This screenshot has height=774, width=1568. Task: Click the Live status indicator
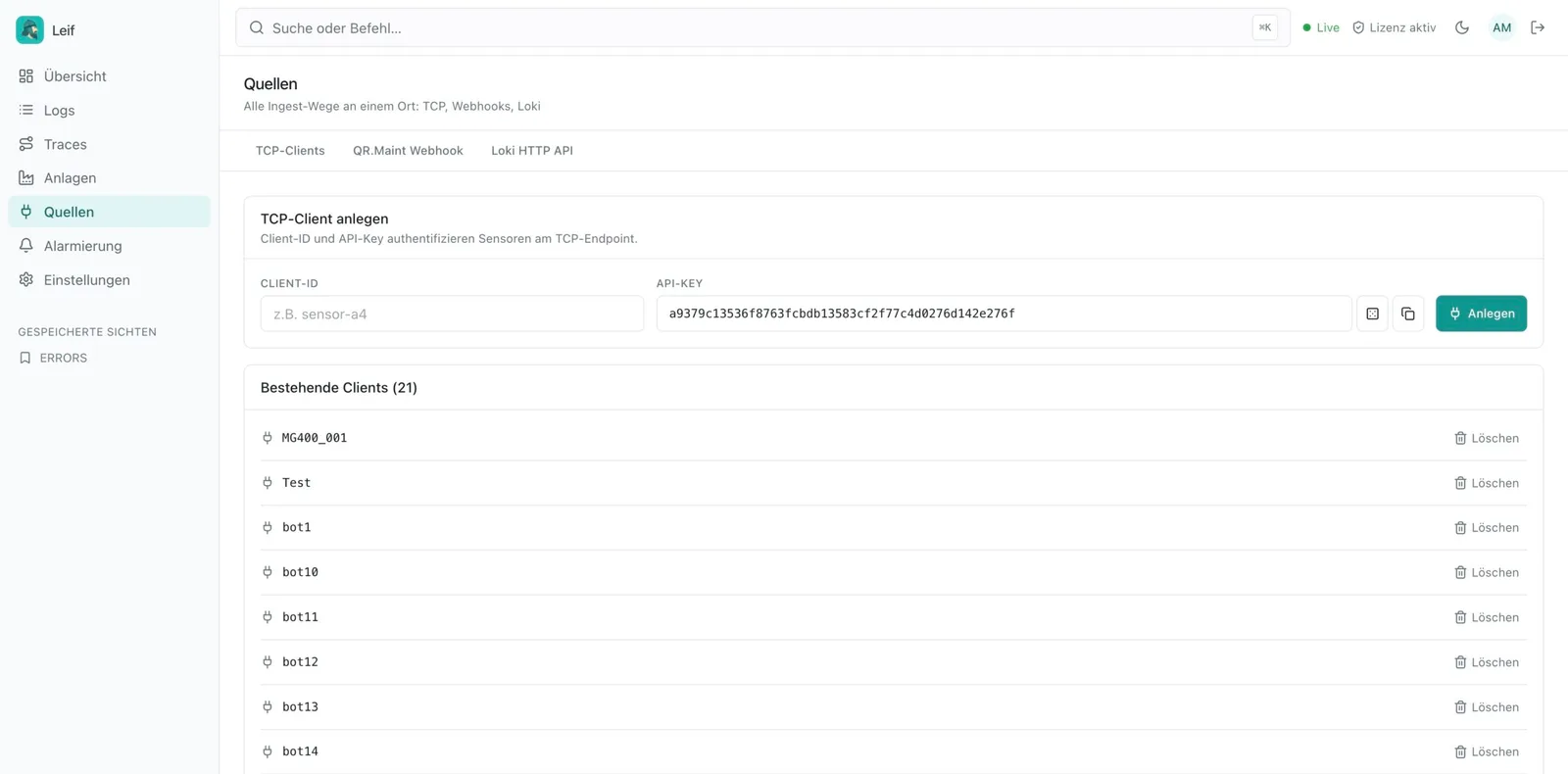point(1321,27)
